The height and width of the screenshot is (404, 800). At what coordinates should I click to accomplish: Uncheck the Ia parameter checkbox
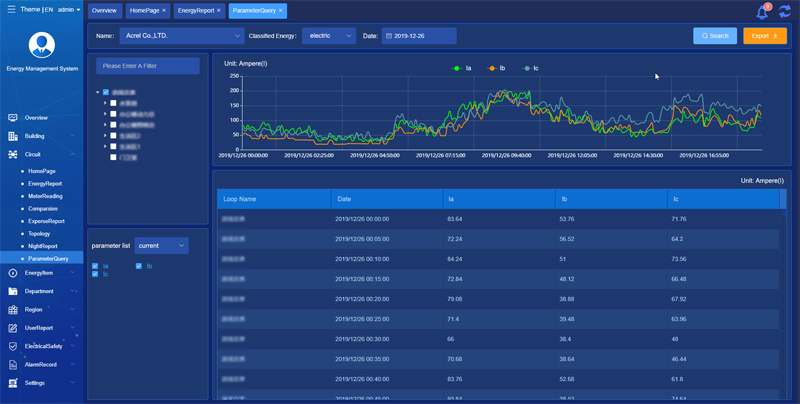click(x=95, y=266)
